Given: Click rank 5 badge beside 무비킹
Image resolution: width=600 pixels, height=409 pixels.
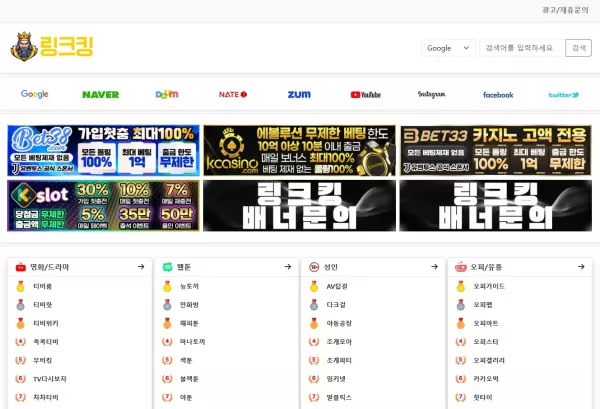Looking at the screenshot, I should [x=20, y=360].
